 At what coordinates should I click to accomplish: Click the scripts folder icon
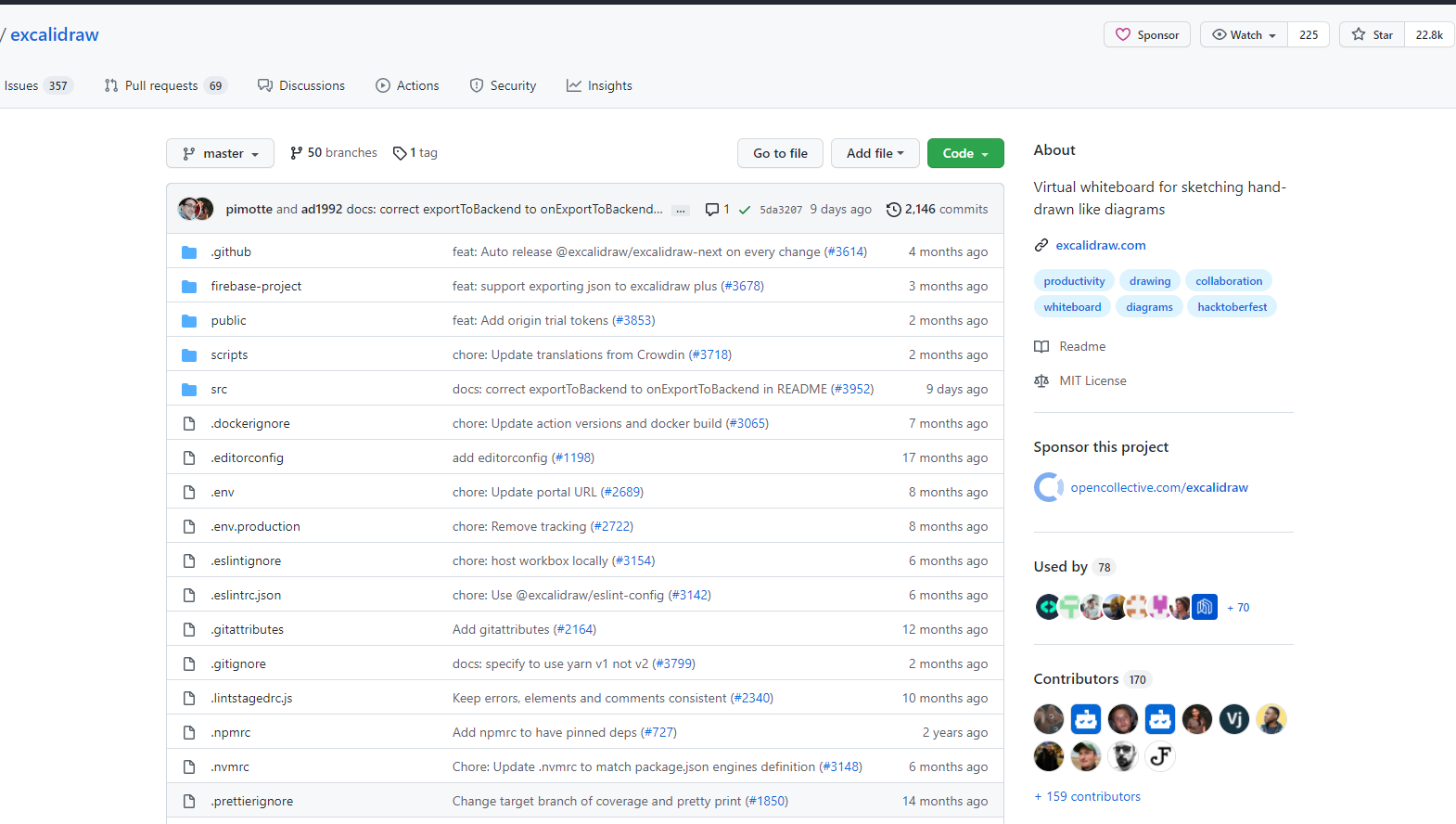pyautogui.click(x=189, y=355)
